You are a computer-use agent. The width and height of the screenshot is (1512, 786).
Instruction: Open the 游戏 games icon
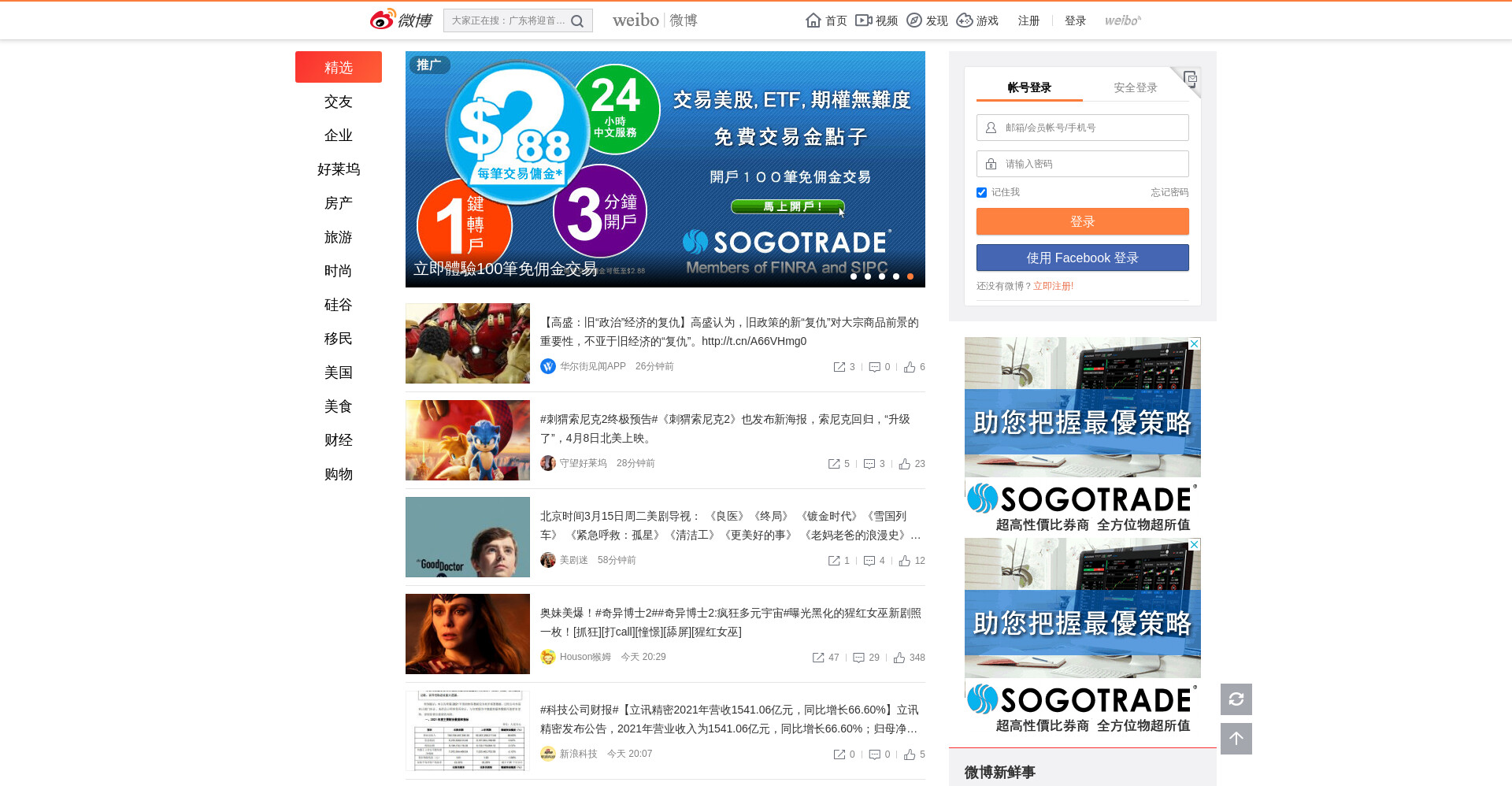pos(965,20)
